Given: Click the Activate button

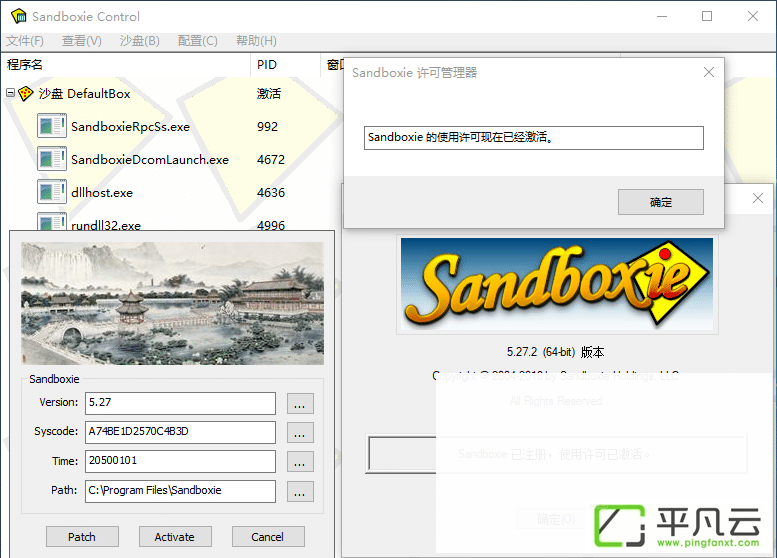Looking at the screenshot, I should pyautogui.click(x=175, y=537).
